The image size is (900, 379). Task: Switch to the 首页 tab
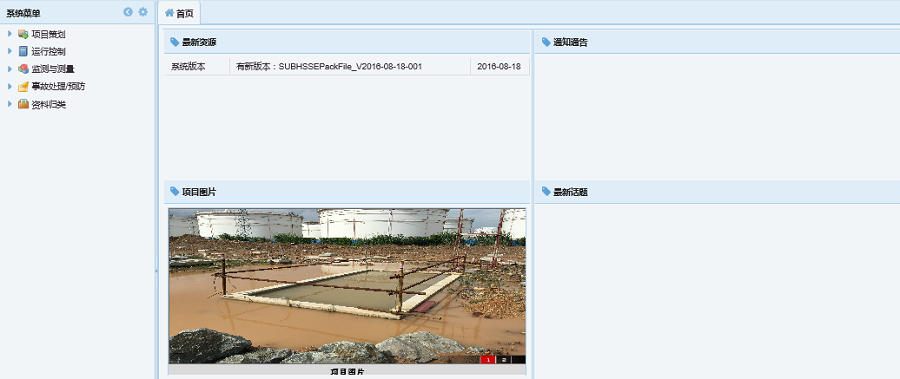tap(179, 13)
